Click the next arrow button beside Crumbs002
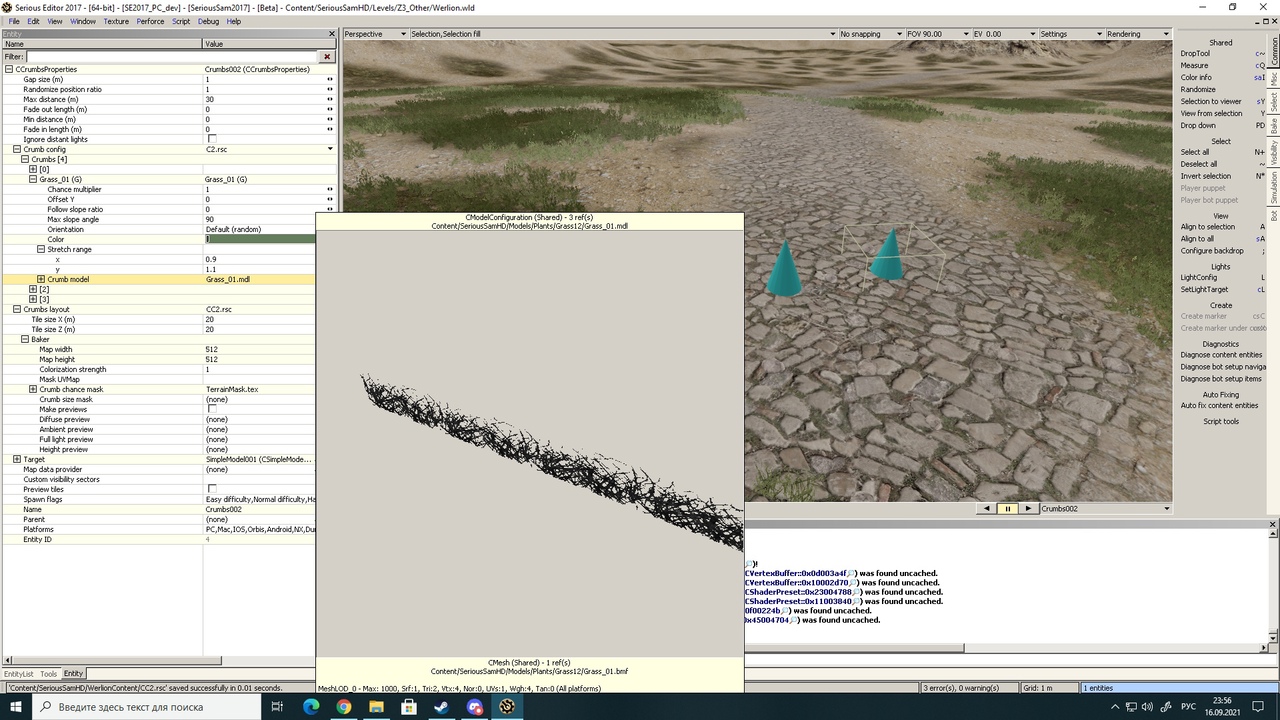This screenshot has width=1280, height=720. (x=1028, y=509)
